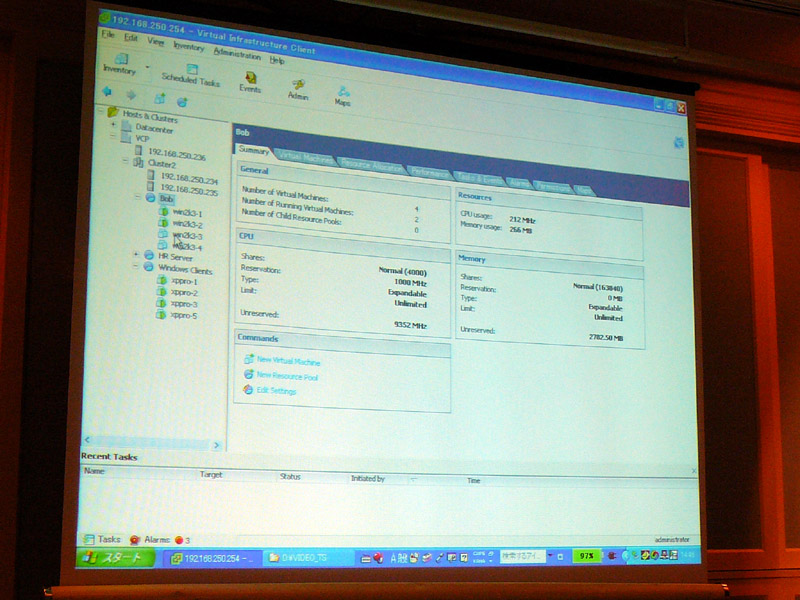Select the xppro-3 virtual machine
Viewport: 800px width, 600px height.
pyautogui.click(x=184, y=304)
